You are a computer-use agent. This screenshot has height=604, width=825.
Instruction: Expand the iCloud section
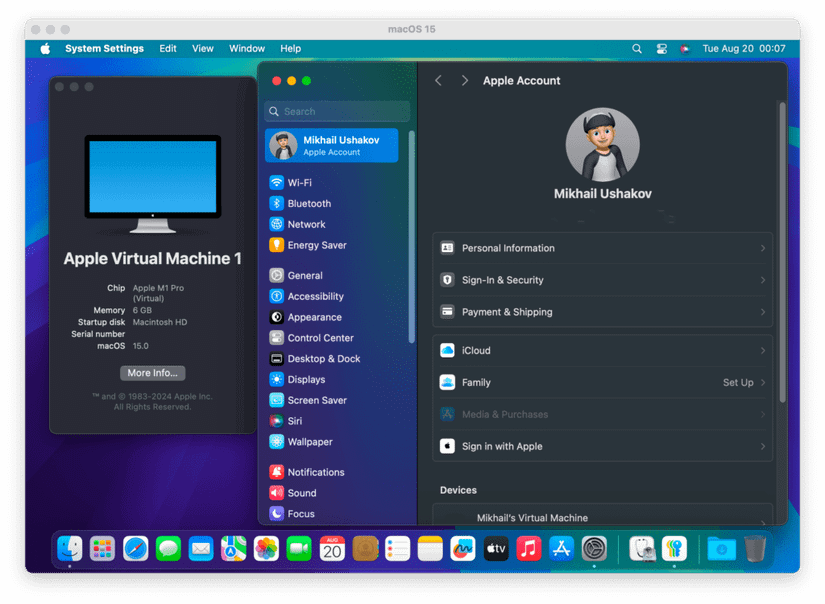tap(602, 350)
